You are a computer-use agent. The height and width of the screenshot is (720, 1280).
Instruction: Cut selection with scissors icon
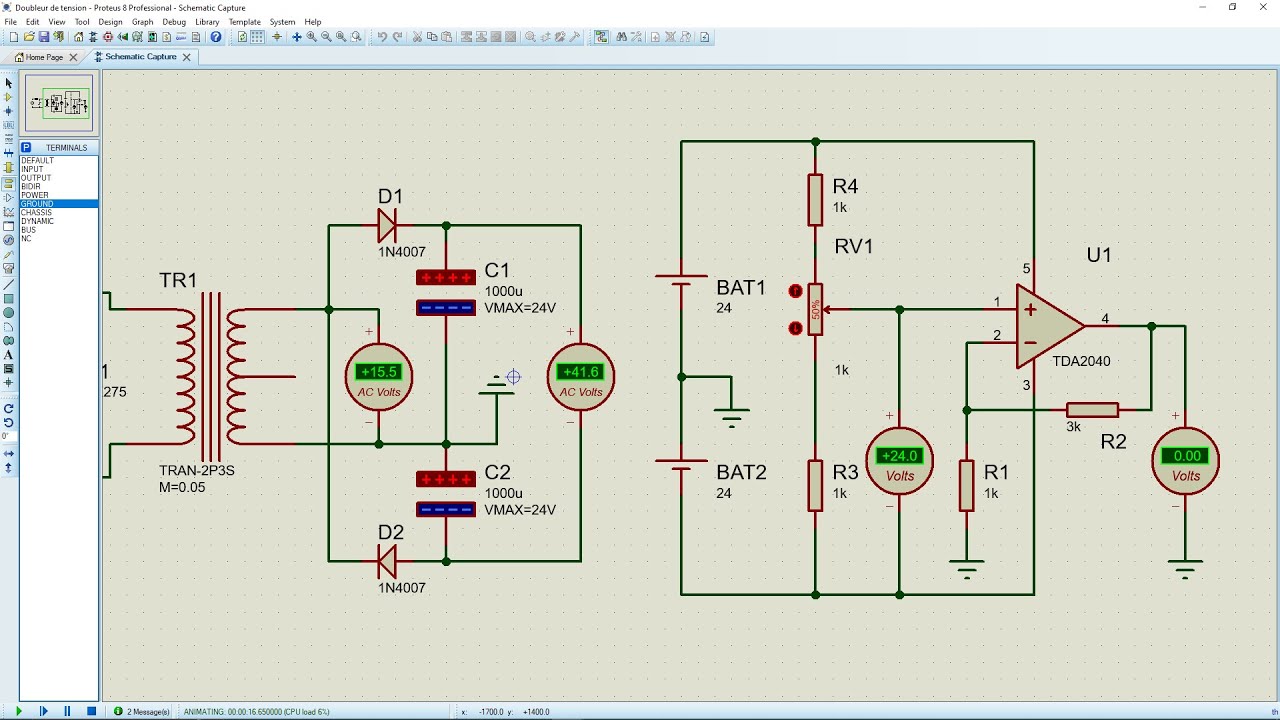coord(417,37)
